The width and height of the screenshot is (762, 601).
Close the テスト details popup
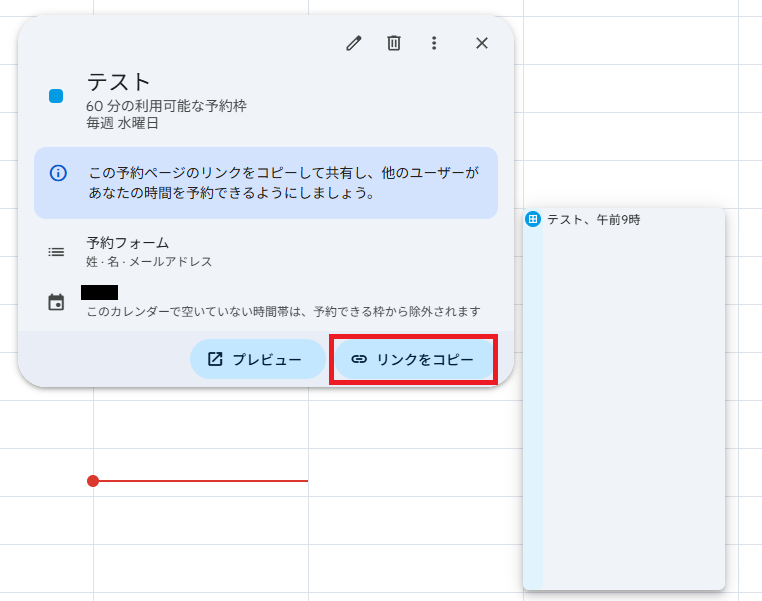482,43
